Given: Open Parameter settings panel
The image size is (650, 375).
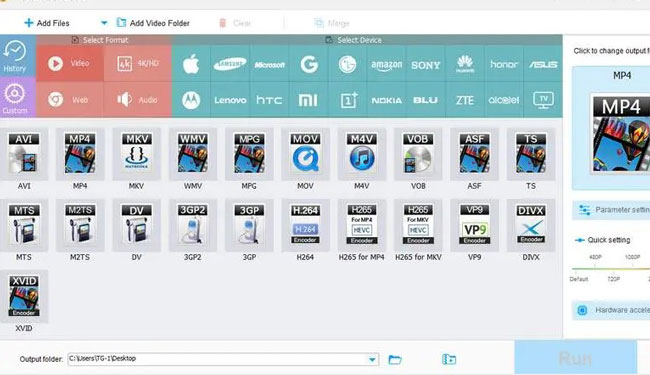Looking at the screenshot, I should [x=611, y=210].
